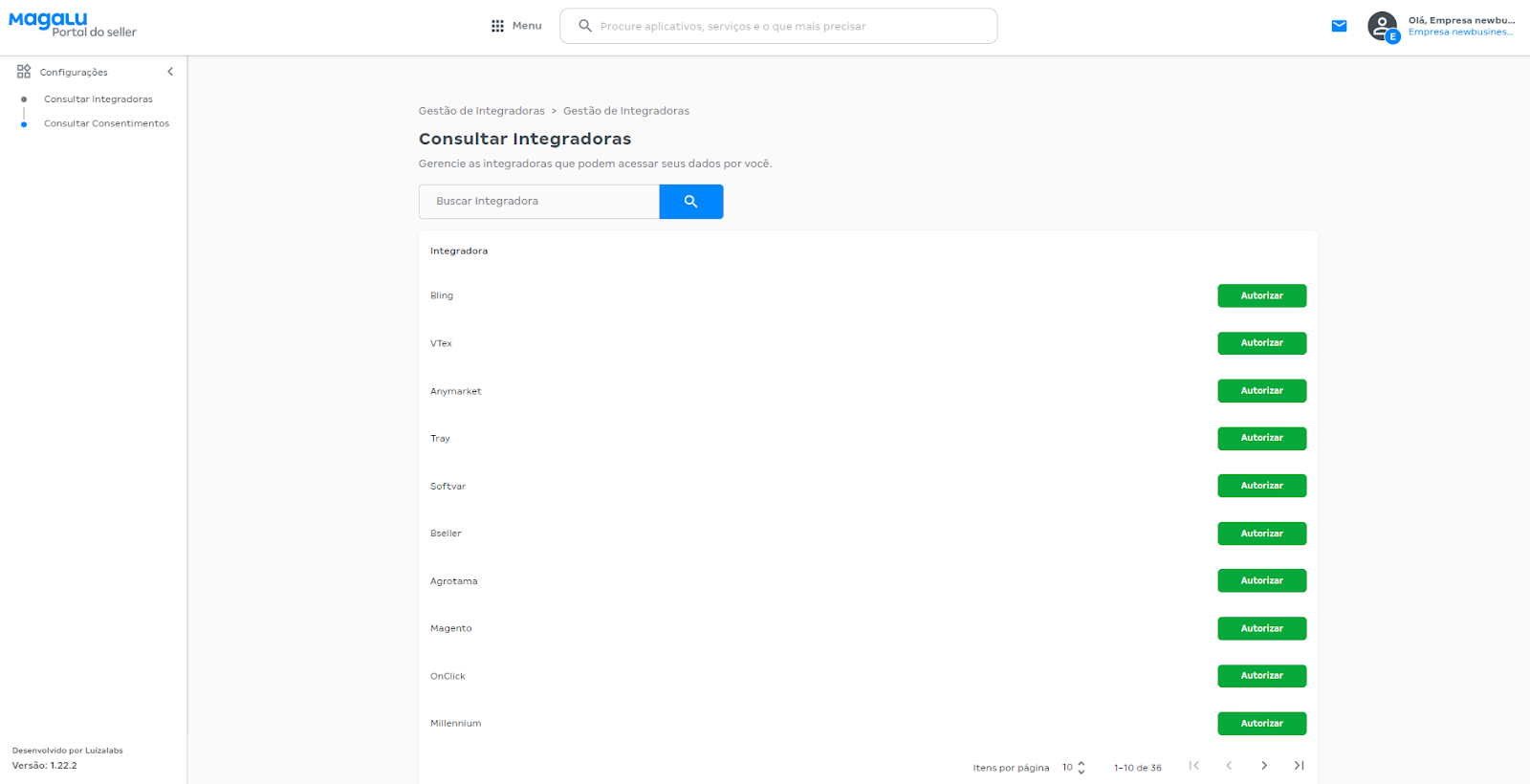1530x784 pixels.
Task: Select the Magento row name
Action: (x=451, y=628)
